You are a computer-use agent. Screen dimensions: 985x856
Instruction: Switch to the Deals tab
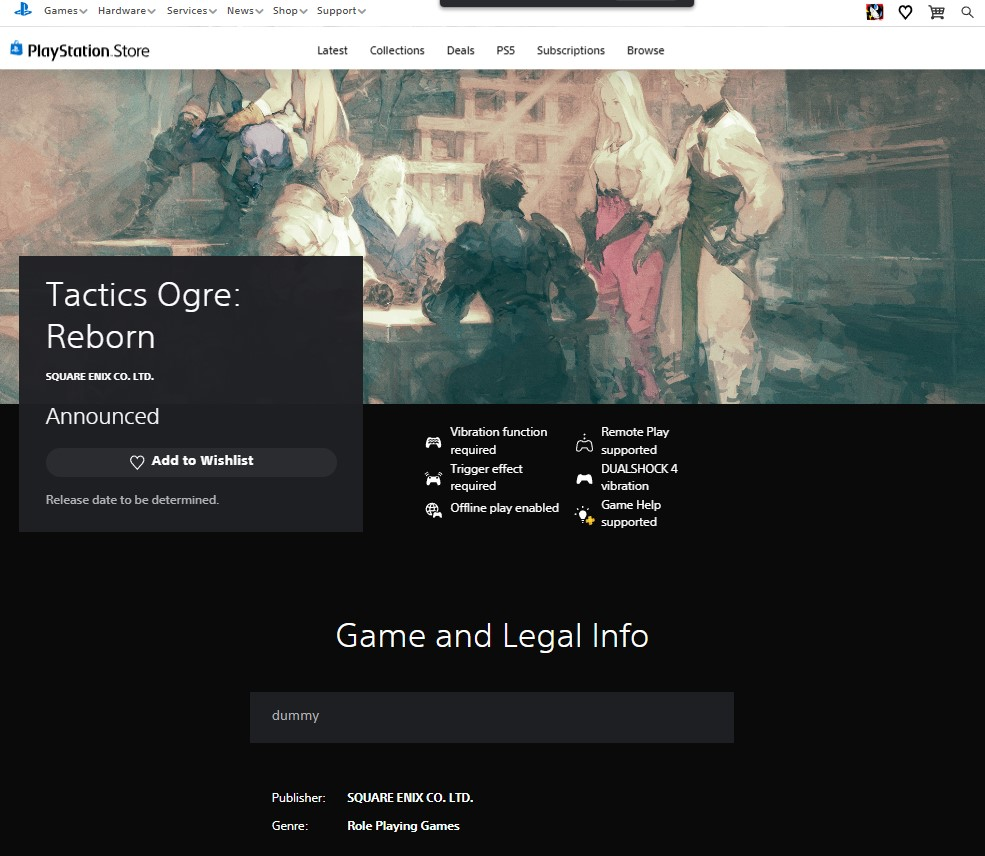tap(460, 50)
